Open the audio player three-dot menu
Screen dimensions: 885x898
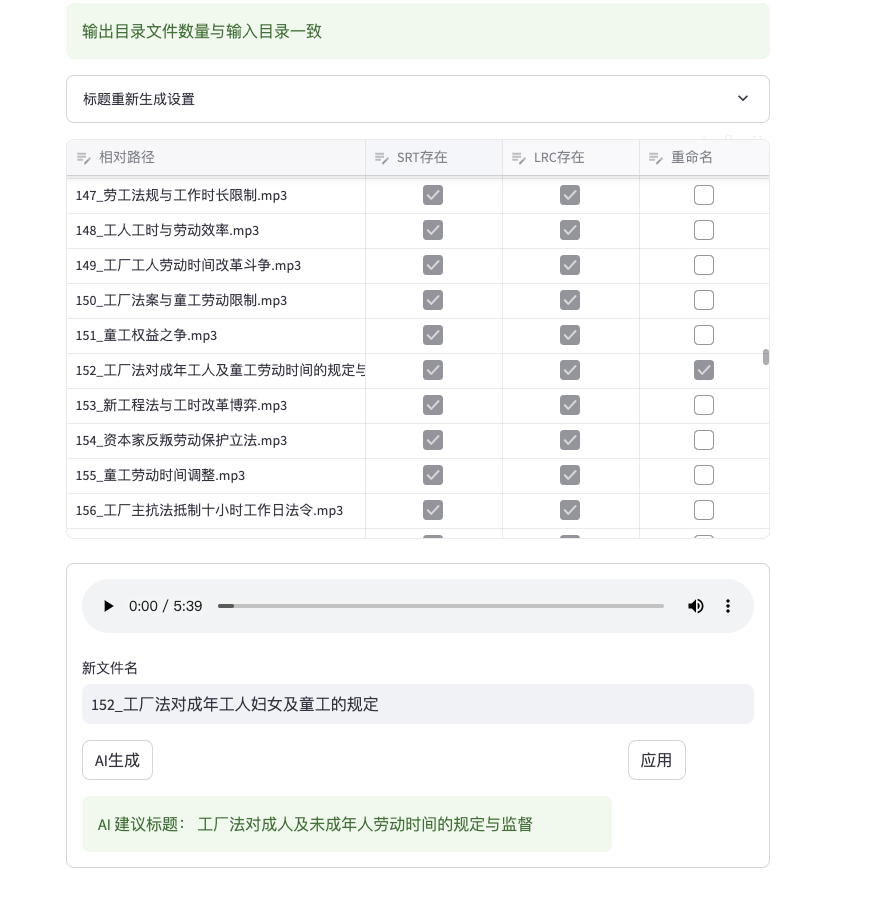(728, 606)
